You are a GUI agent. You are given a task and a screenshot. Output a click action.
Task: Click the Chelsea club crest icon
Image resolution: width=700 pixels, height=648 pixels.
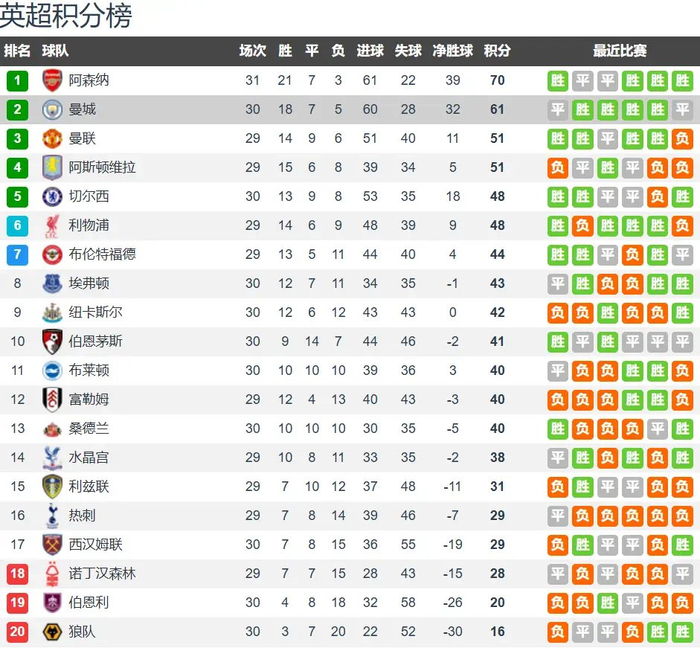52,197
